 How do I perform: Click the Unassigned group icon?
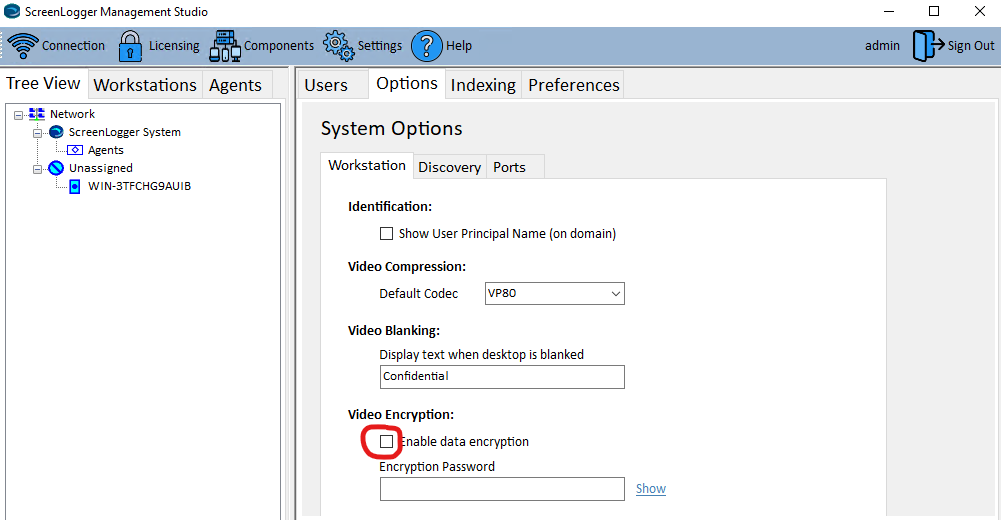56,168
